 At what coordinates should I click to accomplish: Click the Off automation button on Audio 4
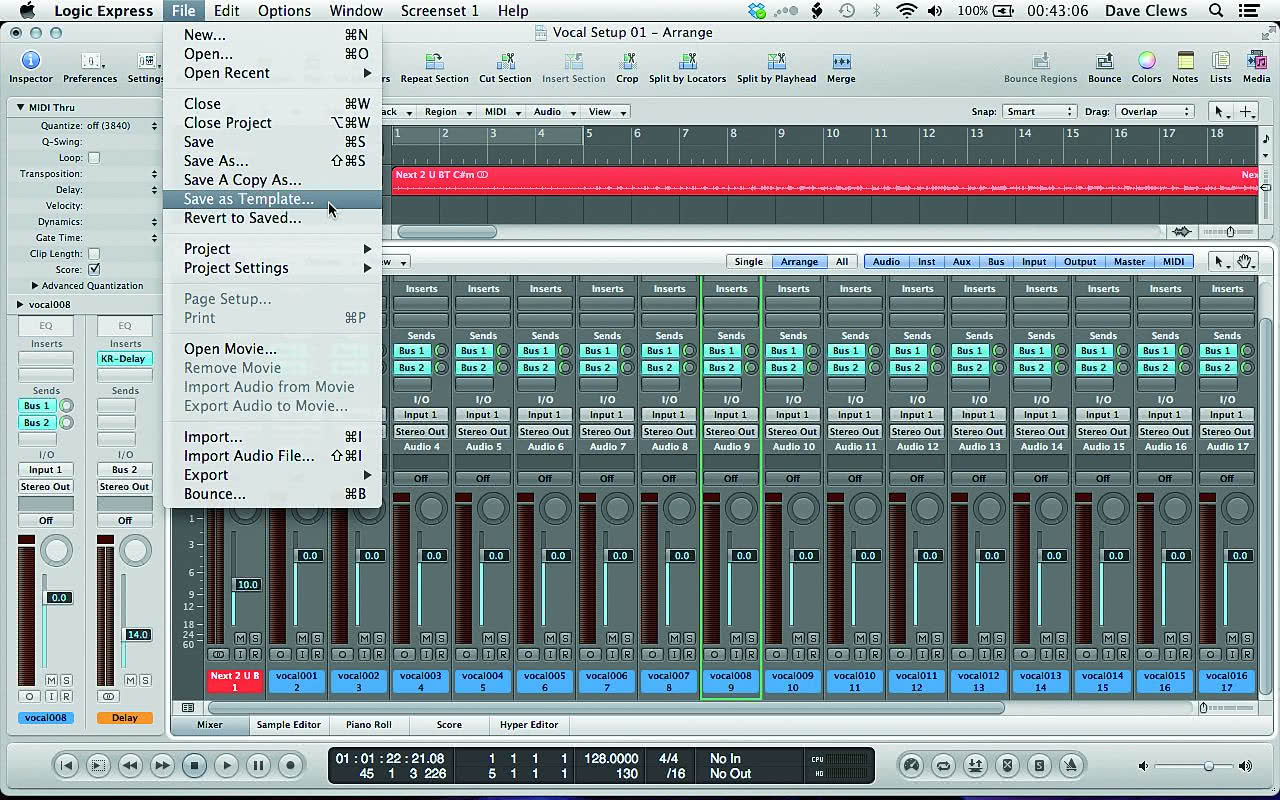(x=421, y=479)
